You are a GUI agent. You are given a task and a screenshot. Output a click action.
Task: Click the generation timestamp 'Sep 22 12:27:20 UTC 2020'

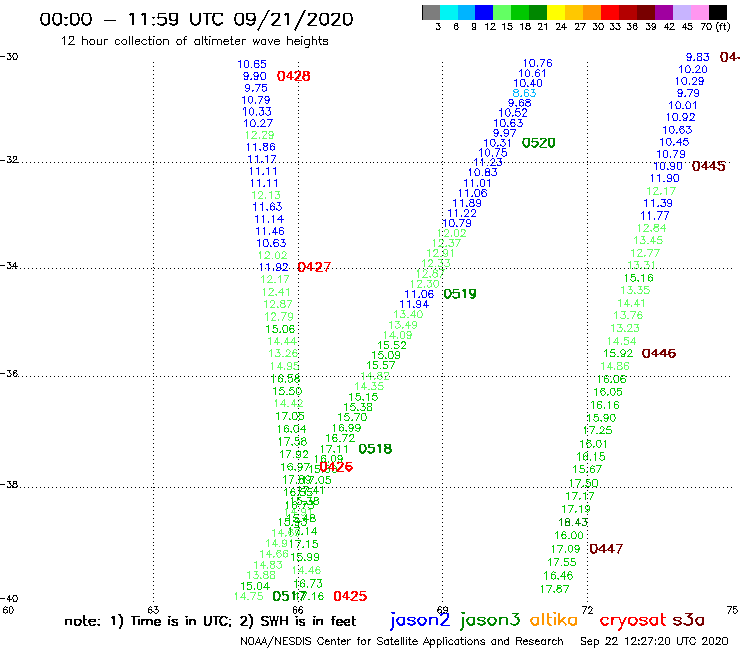(x=654, y=642)
